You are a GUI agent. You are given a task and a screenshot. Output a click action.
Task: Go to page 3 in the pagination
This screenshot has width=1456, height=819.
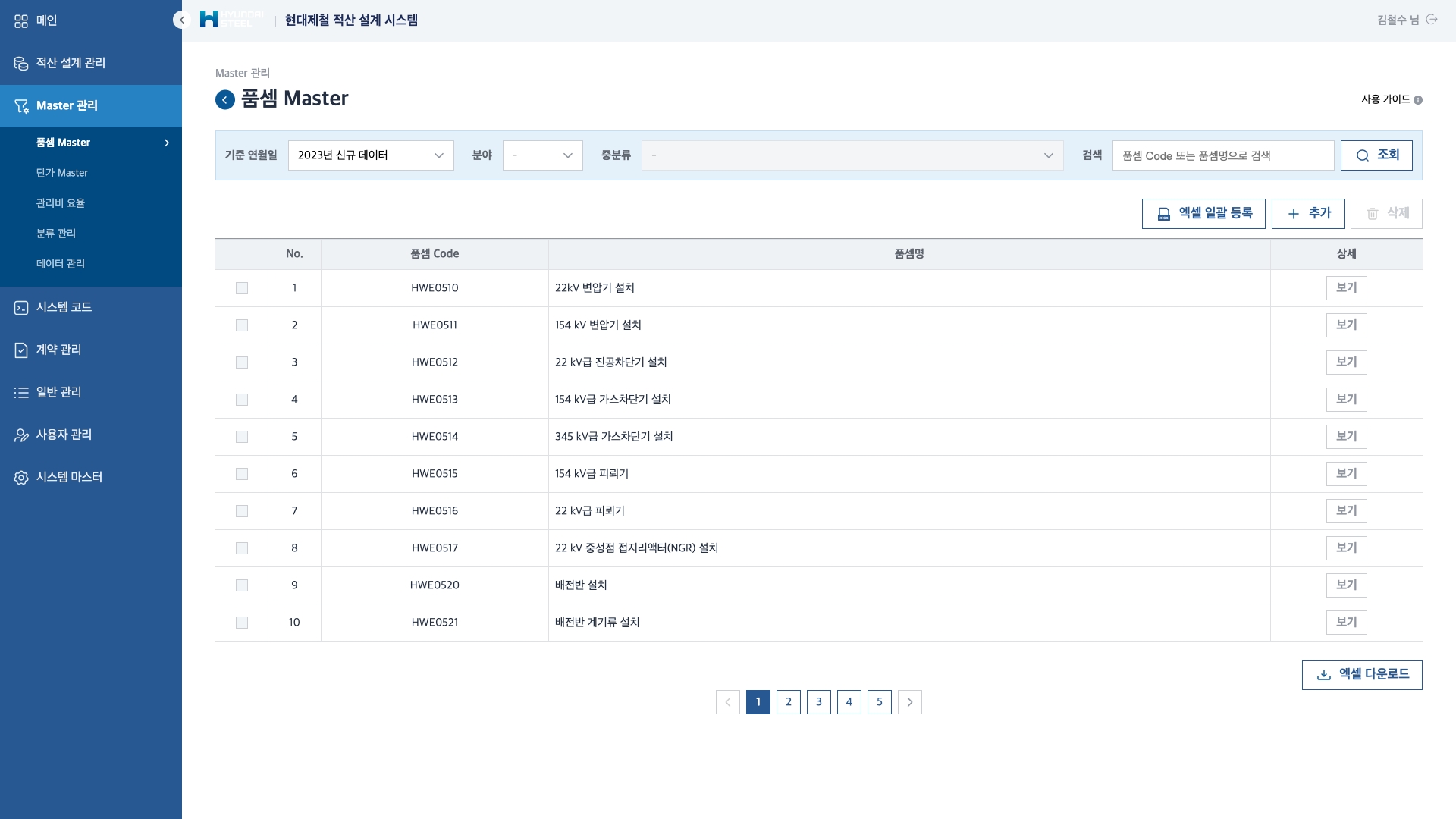pos(819,702)
